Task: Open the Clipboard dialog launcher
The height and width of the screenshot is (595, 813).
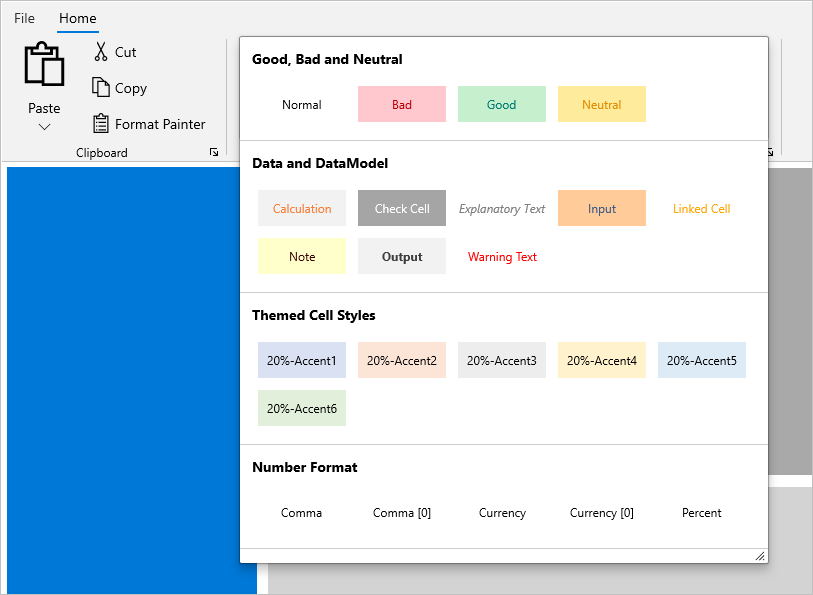Action: pyautogui.click(x=214, y=152)
